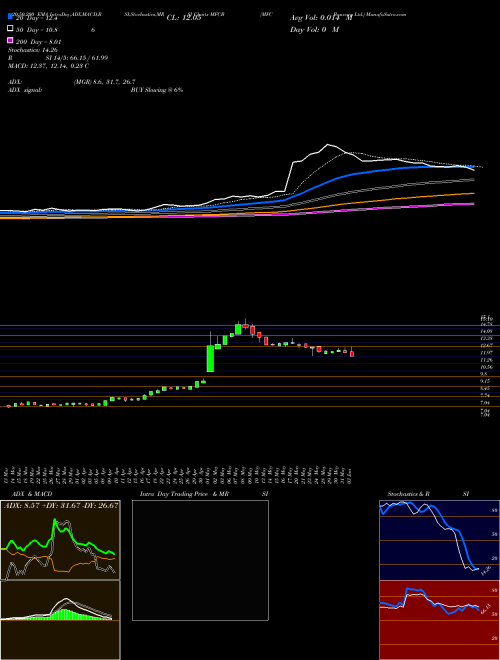Click the 'SI 14/3: 66.15 / 61.99' readout
The width and height of the screenshot is (500, 660).
point(77,58)
